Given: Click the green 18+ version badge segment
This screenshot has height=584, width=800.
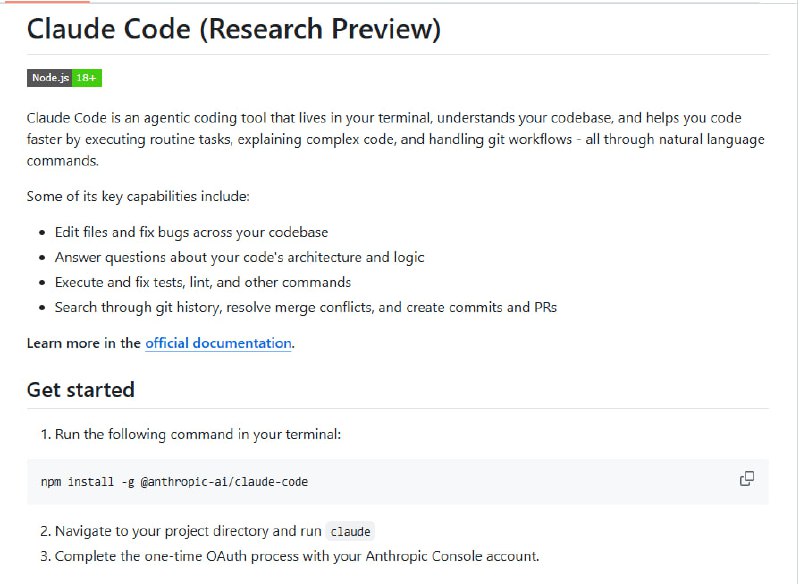Looking at the screenshot, I should coord(87,78).
